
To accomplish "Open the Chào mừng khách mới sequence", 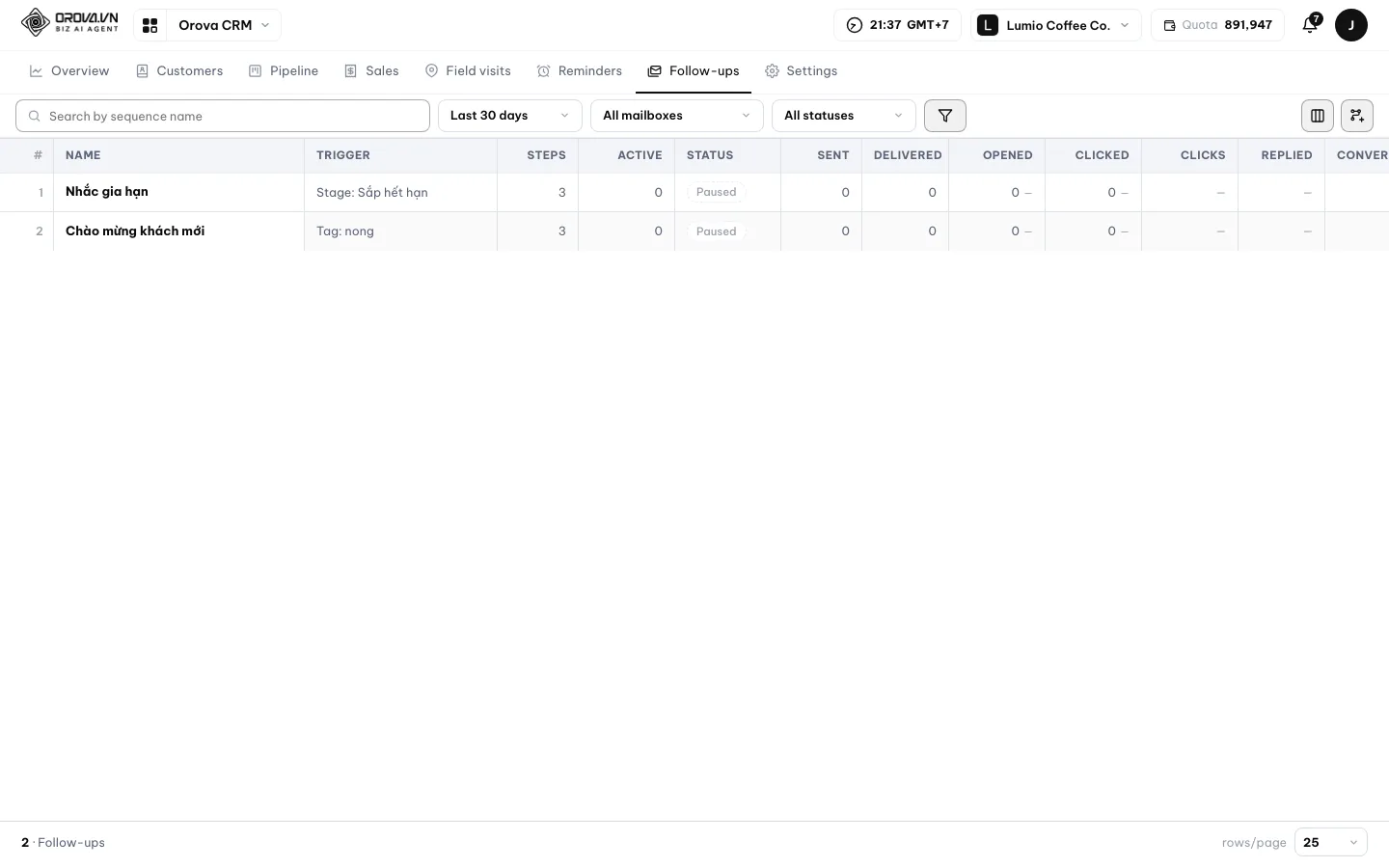I will click(x=135, y=231).
